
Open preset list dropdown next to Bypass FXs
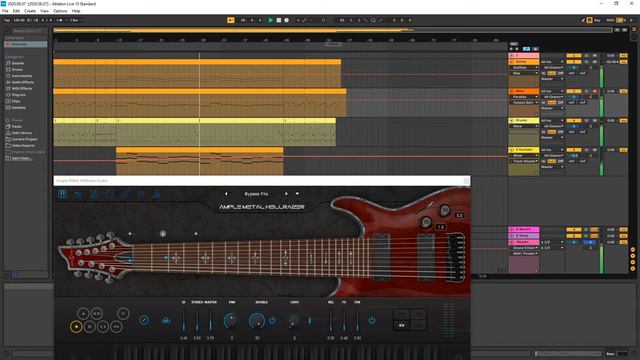[297, 194]
